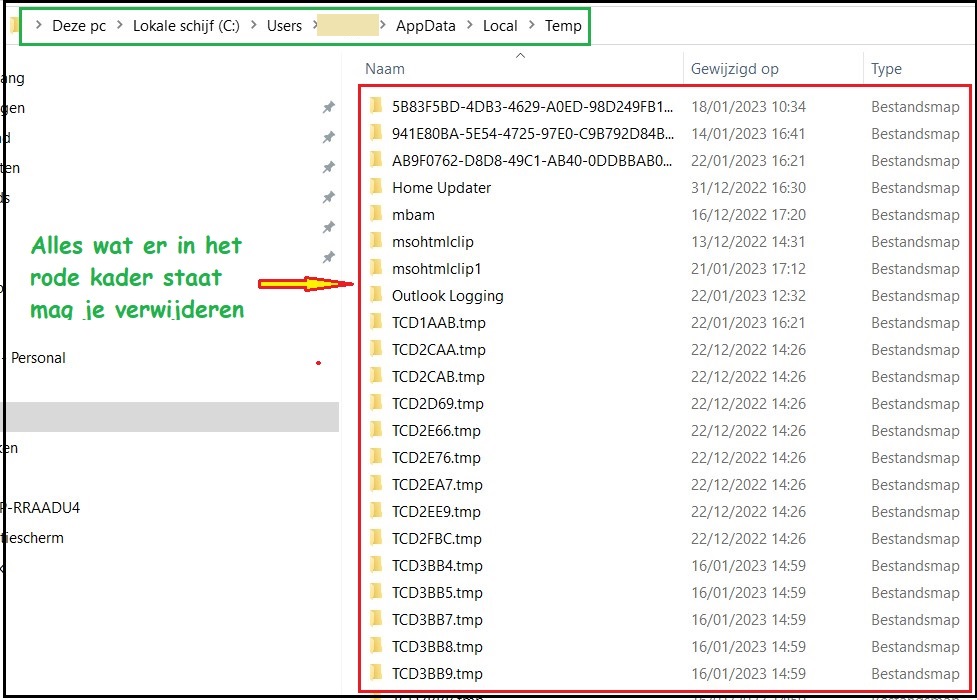Click the TCD1AAB.tmp folder icon
Screen dimensions: 977x700
point(376,322)
